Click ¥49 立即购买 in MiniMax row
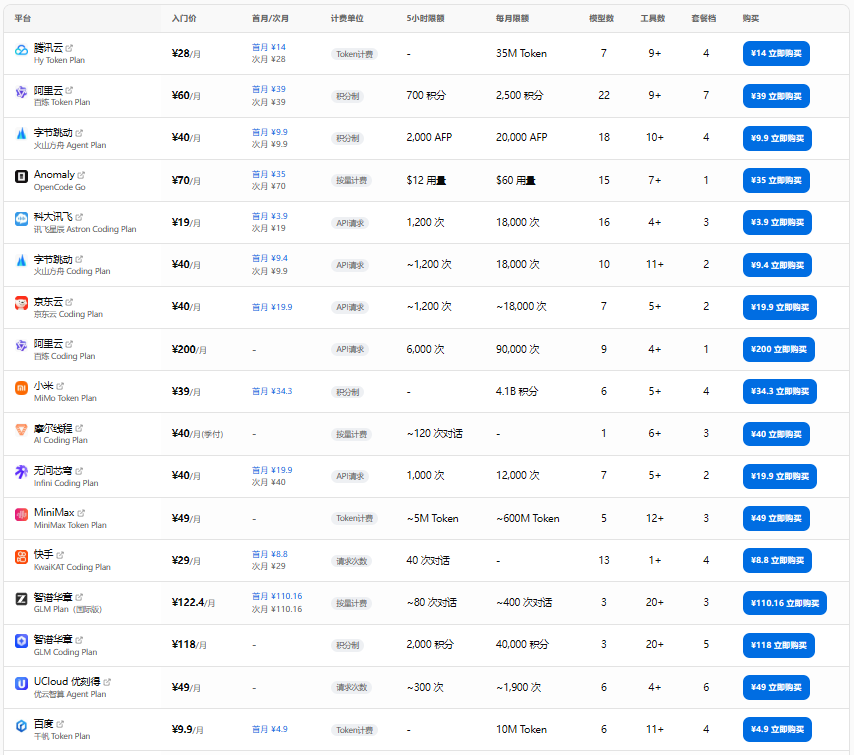Screen dimensions: 854x755 (x=776, y=518)
